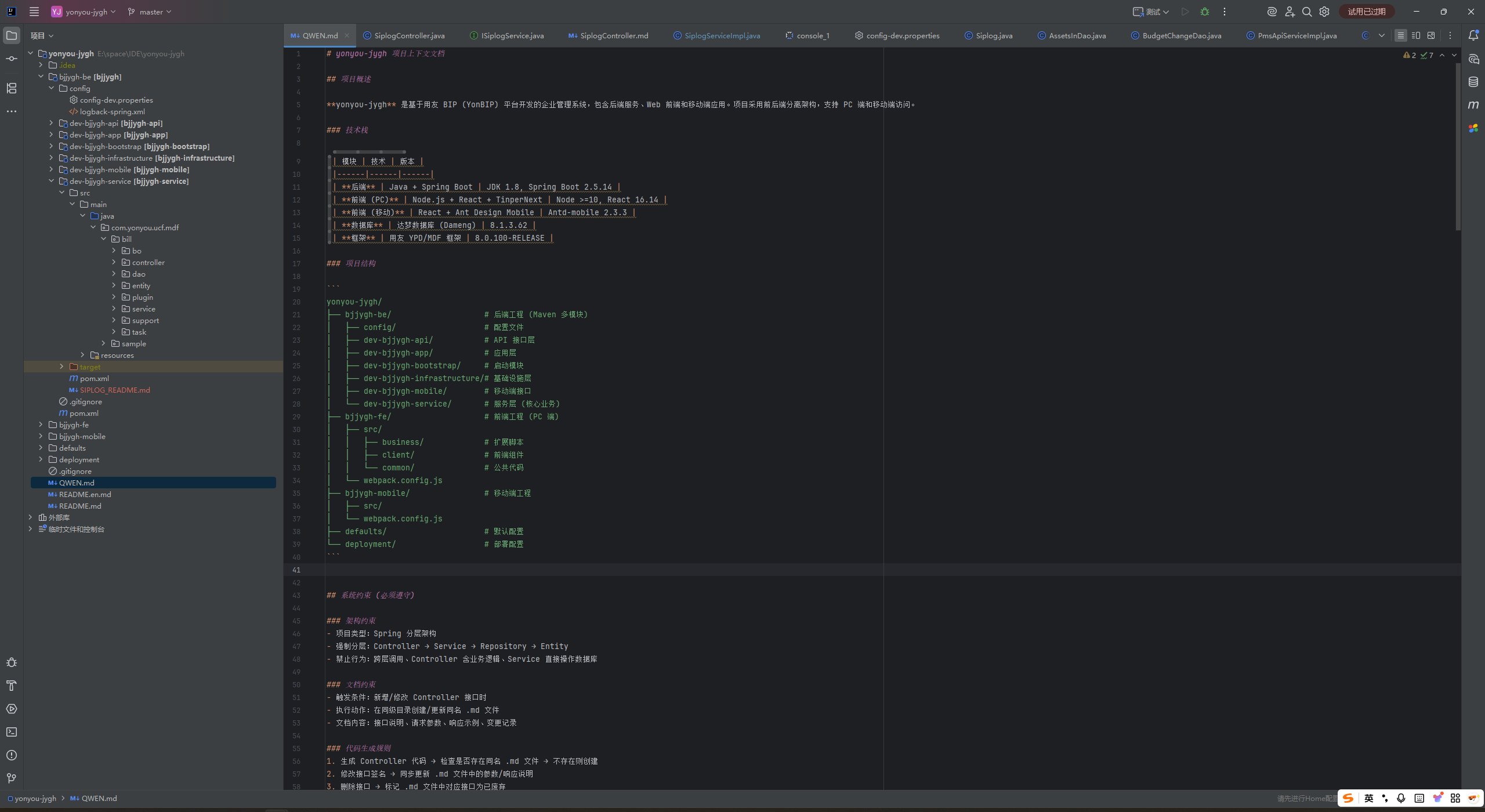Go to next highlighted problem arrow
This screenshot has height=812, width=1485.
point(1454,55)
